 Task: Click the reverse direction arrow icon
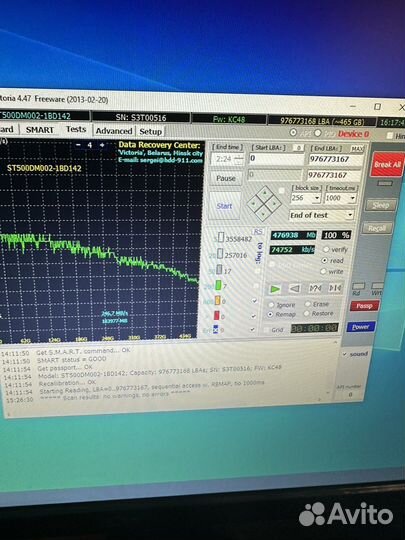pyautogui.click(x=294, y=288)
